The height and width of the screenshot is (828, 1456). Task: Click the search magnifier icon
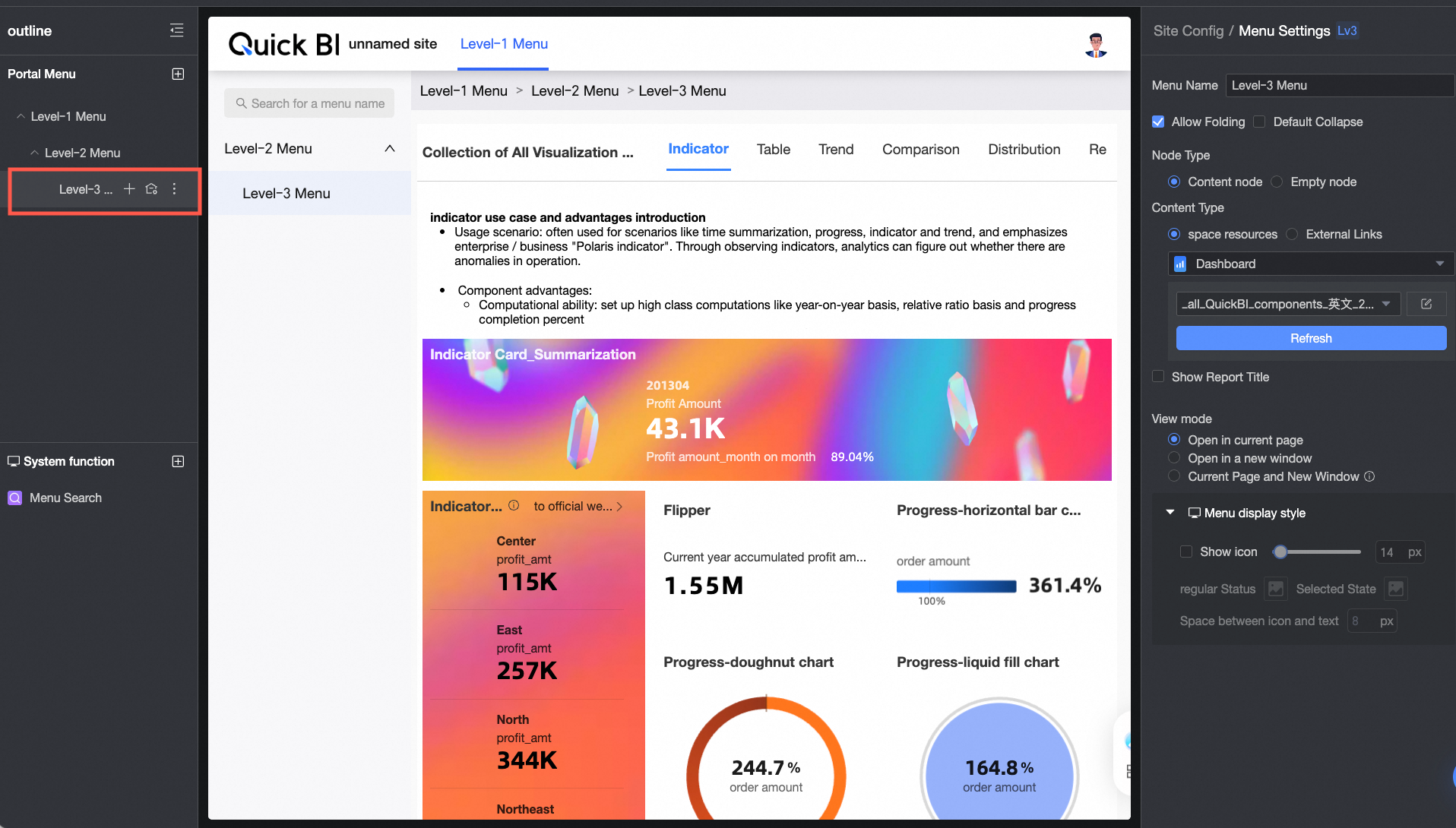(x=241, y=103)
